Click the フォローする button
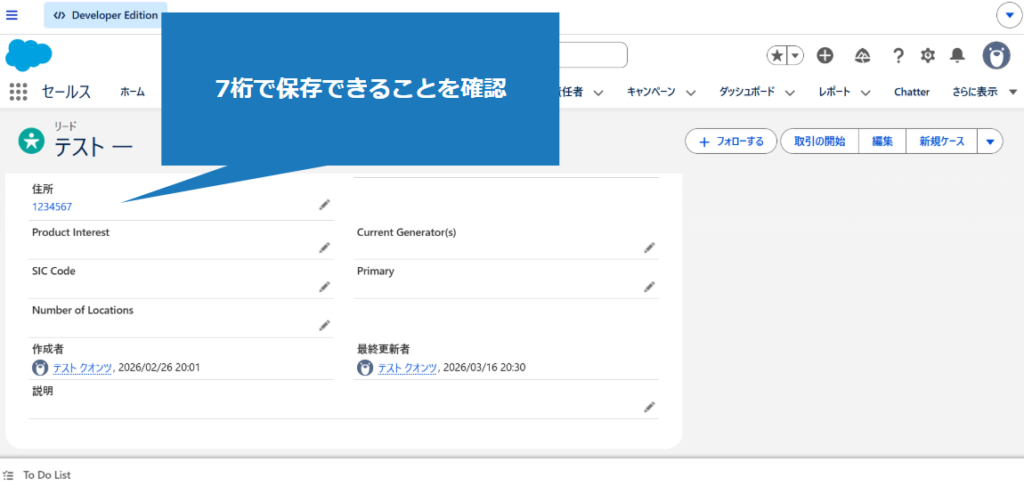1024x486 pixels. [730, 142]
